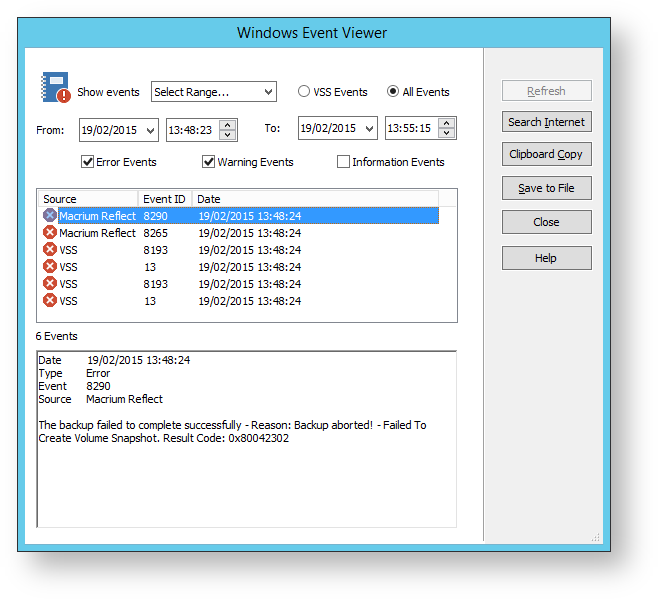The width and height of the screenshot is (659, 600).
Task: Increase the From time with up arrow
Action: tap(227, 125)
